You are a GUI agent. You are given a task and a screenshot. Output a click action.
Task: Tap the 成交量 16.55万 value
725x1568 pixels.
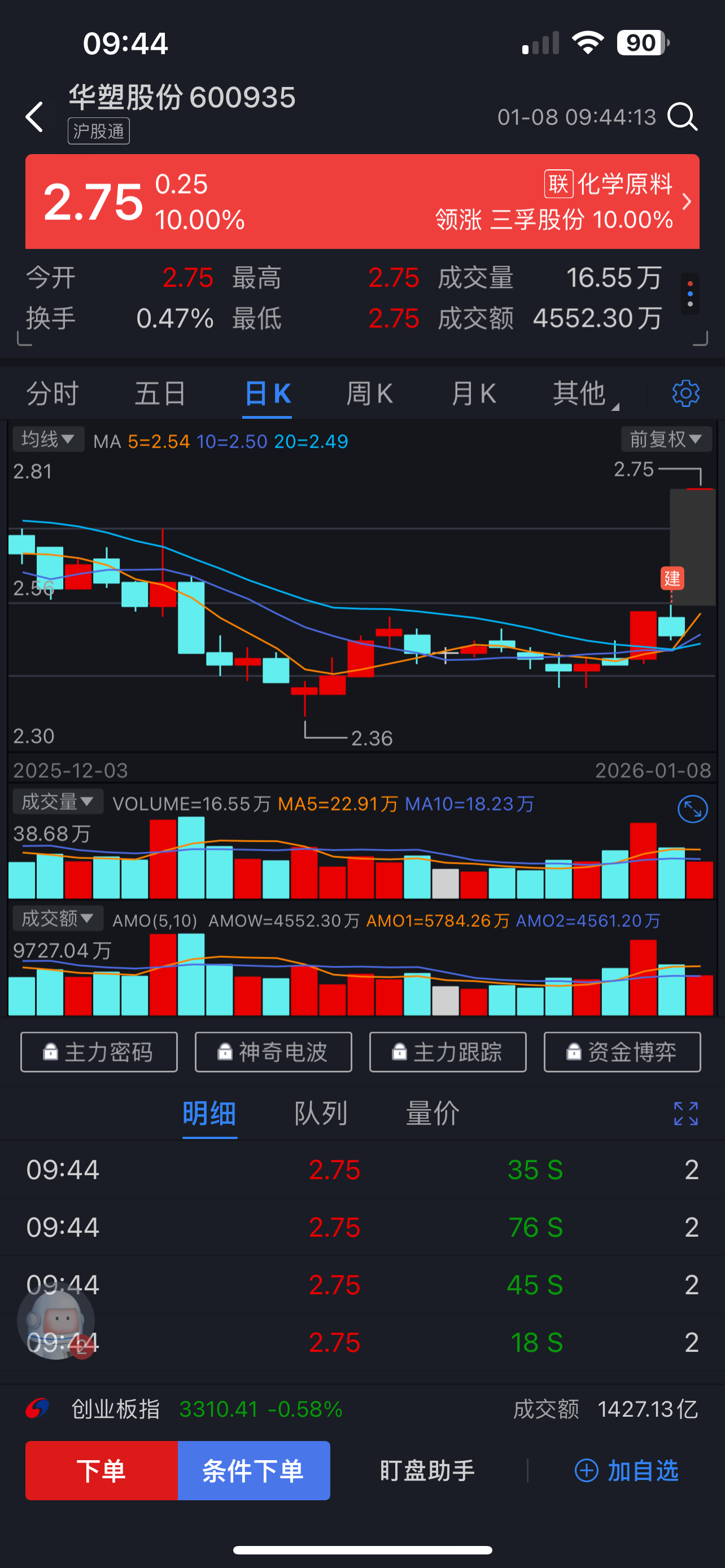pos(614,278)
